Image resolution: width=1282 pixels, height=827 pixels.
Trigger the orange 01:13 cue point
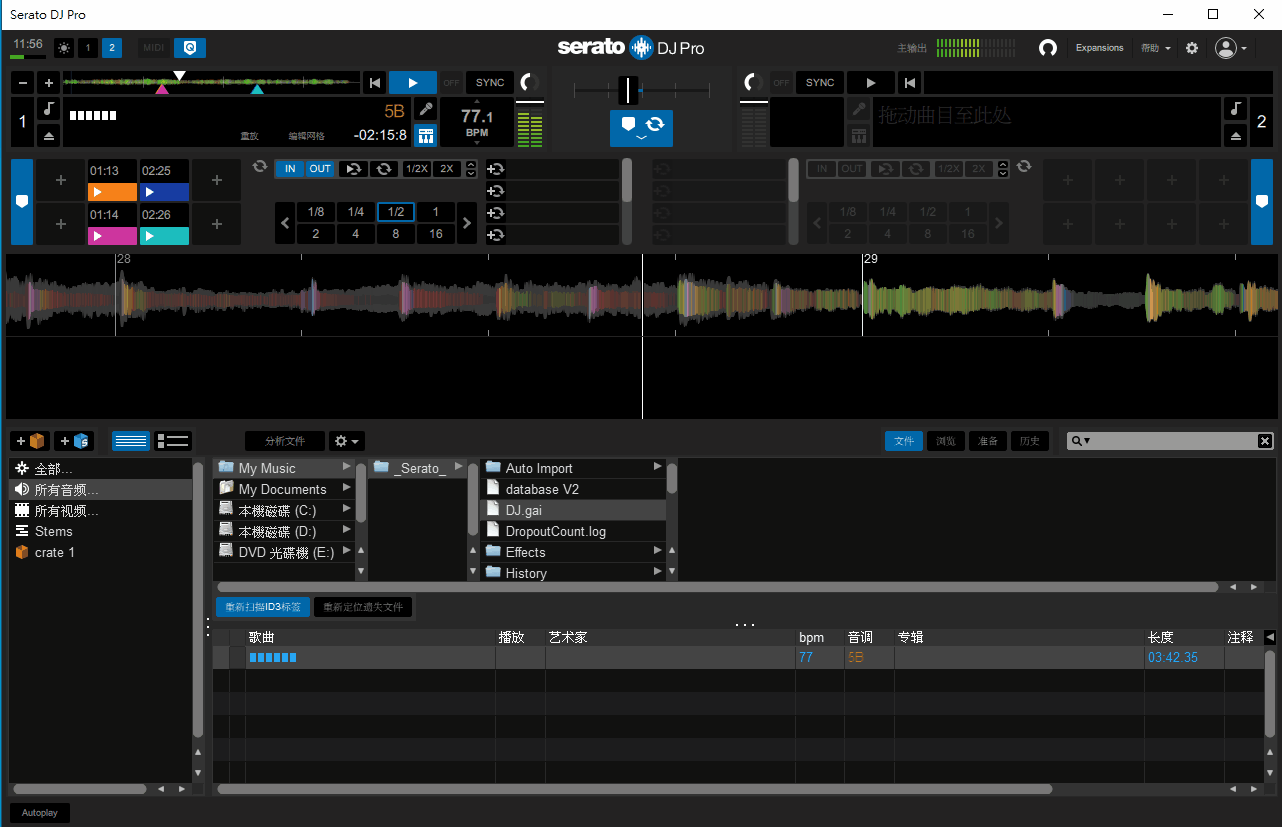click(x=112, y=192)
